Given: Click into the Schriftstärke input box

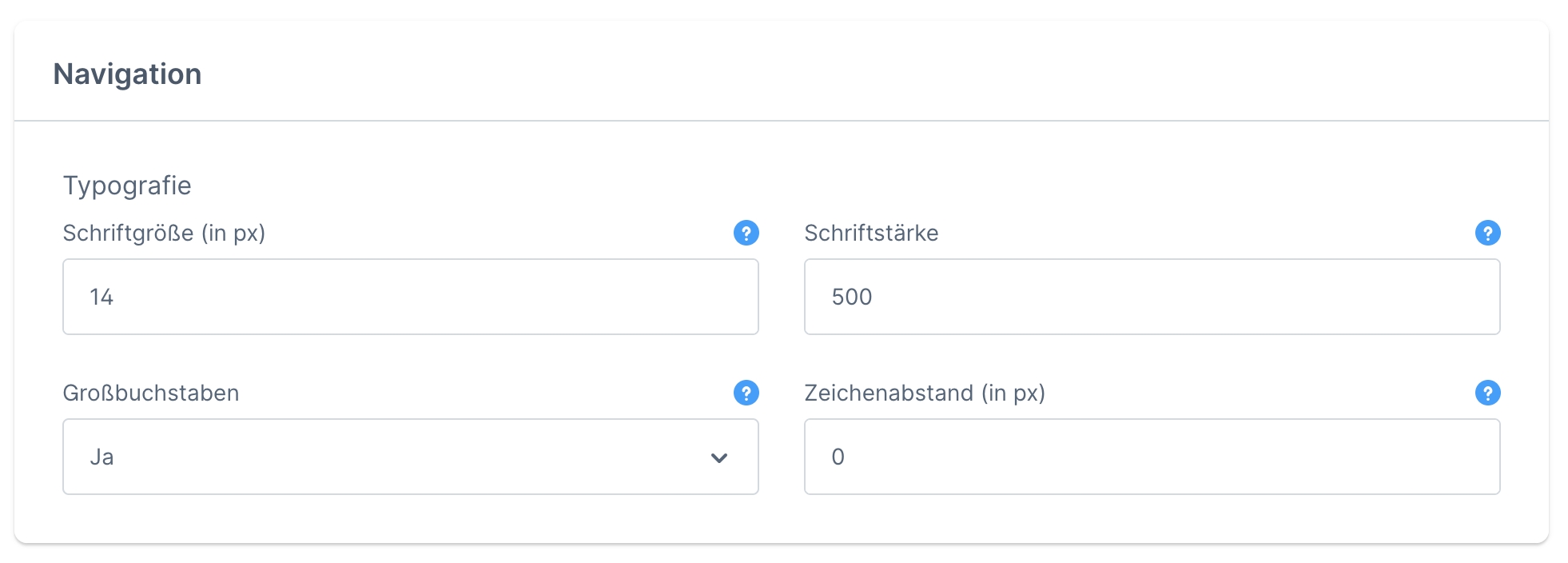Looking at the screenshot, I should pos(1152,297).
